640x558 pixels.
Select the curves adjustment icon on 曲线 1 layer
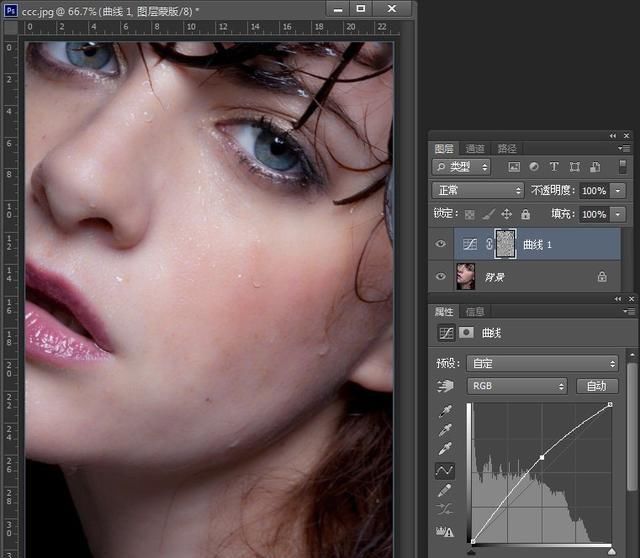[x=470, y=244]
